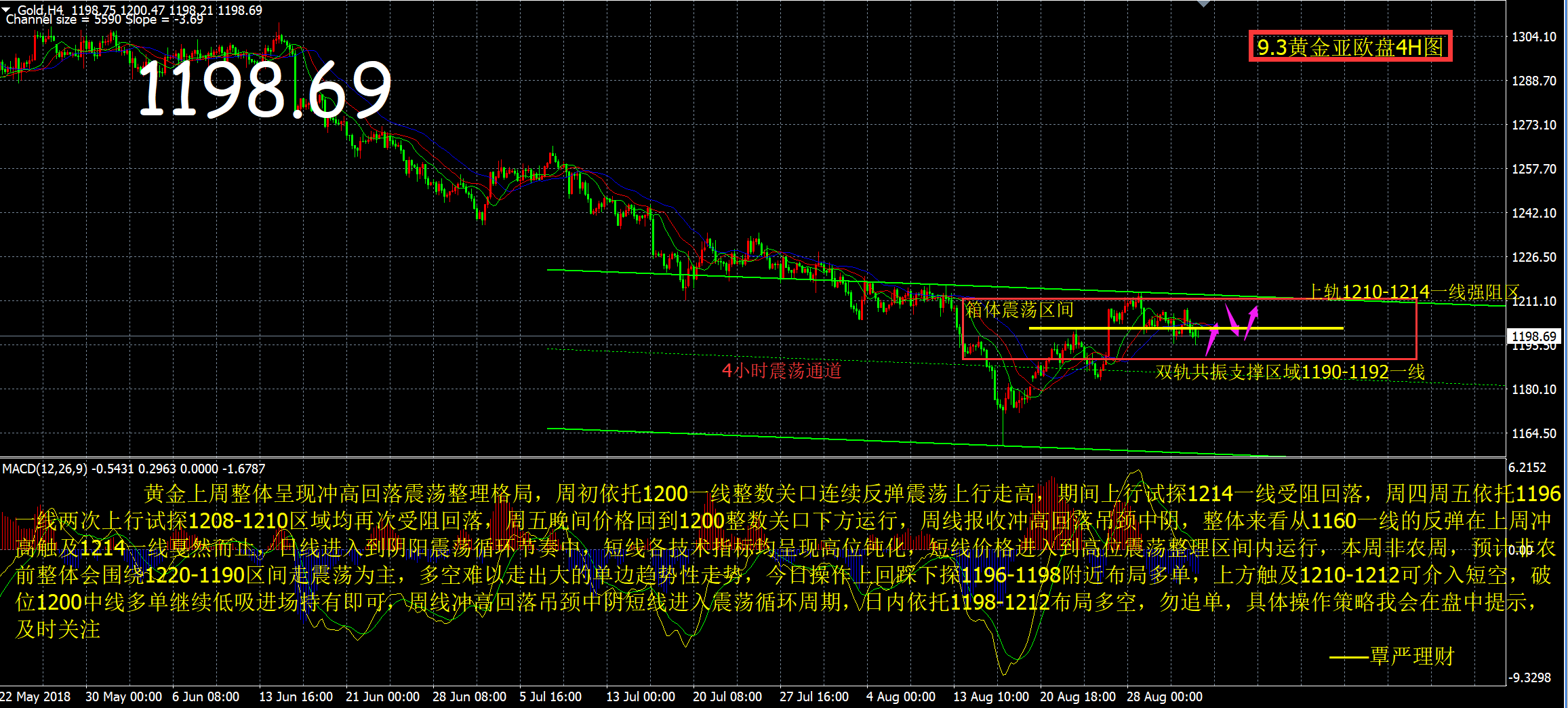
Task: Click the '21 Jun 00:00' time axis label
Action: click(383, 696)
